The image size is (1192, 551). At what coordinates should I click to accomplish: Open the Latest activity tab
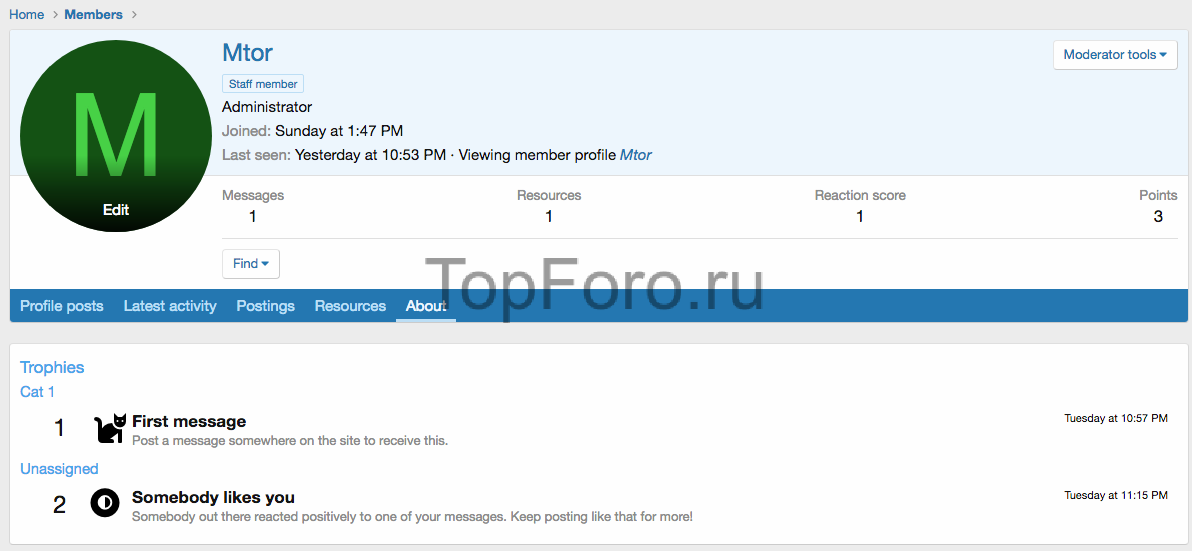click(x=170, y=306)
